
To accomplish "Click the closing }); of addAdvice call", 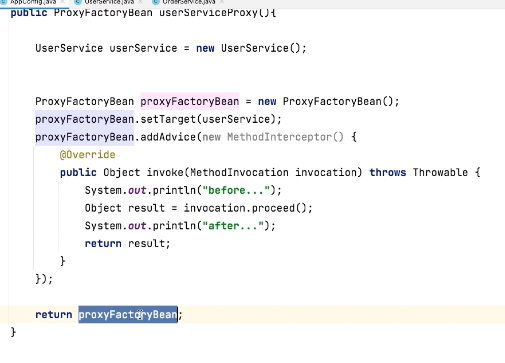I will tap(44, 279).
